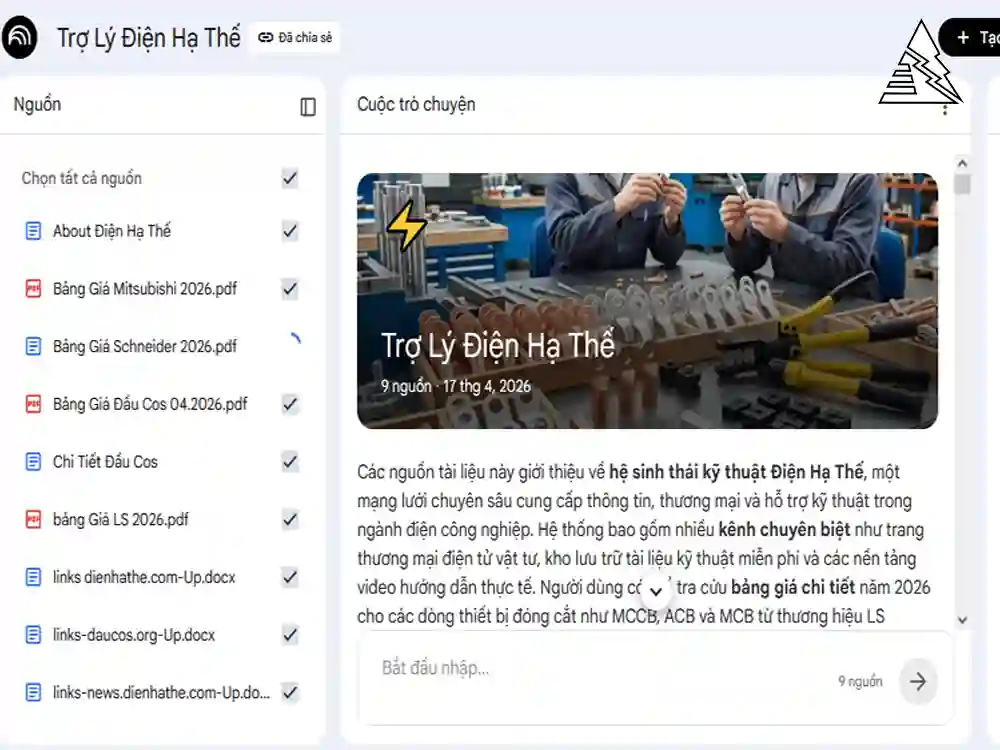Open the chat three-dot options menu

click(945, 110)
